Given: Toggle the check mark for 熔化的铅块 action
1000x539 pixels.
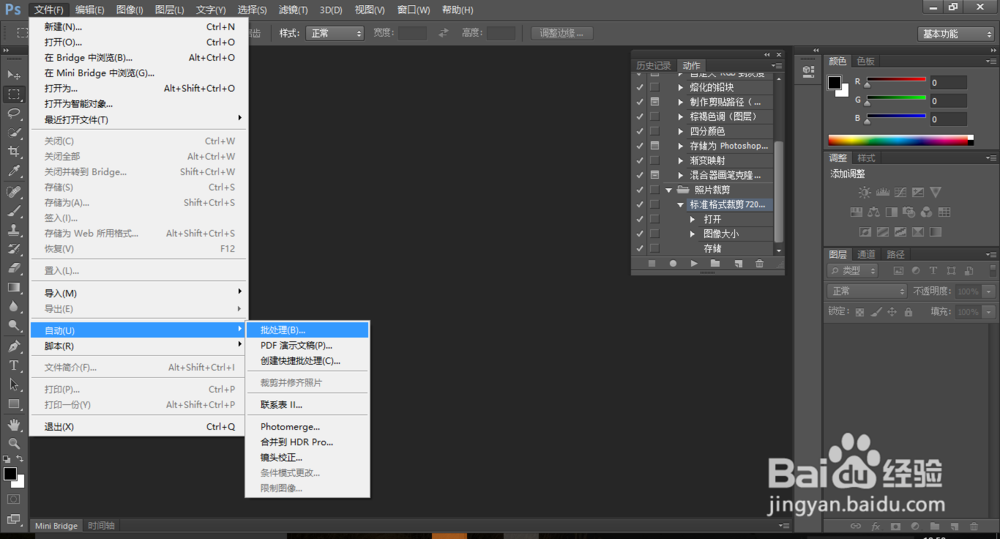Looking at the screenshot, I should [x=640, y=87].
